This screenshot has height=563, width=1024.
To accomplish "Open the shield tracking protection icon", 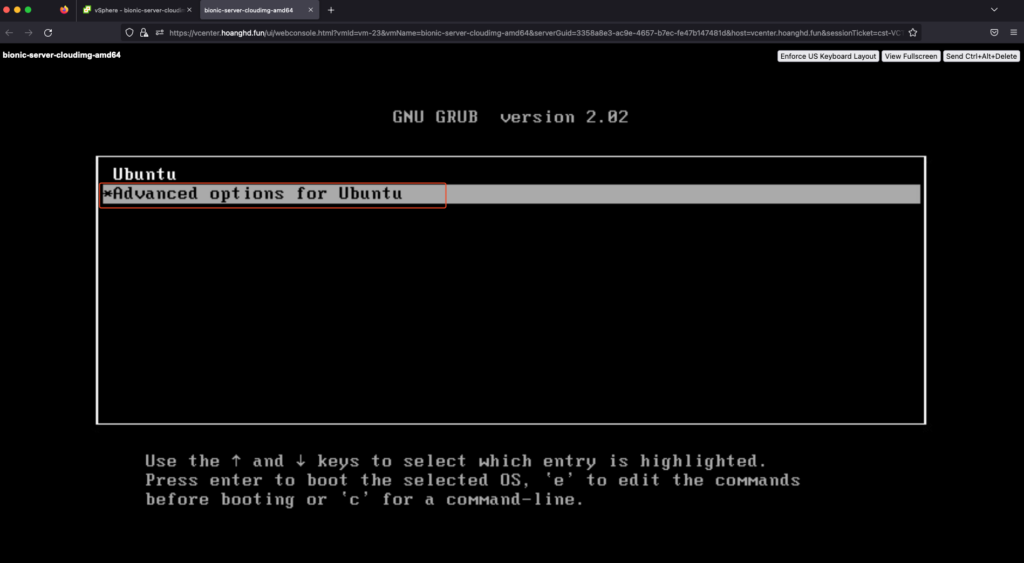I will point(129,33).
